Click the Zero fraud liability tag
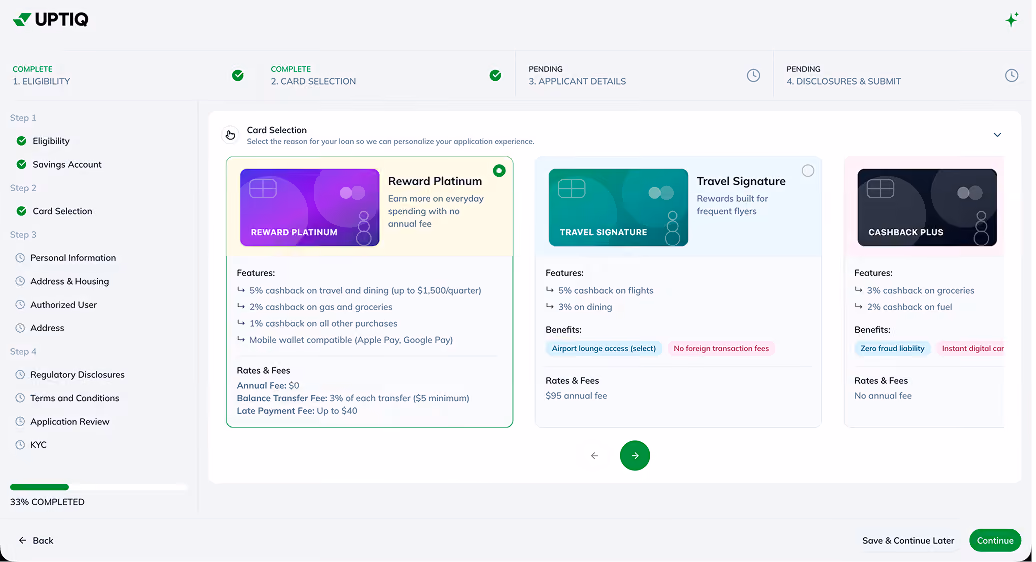The width and height of the screenshot is (1036, 562). (892, 349)
